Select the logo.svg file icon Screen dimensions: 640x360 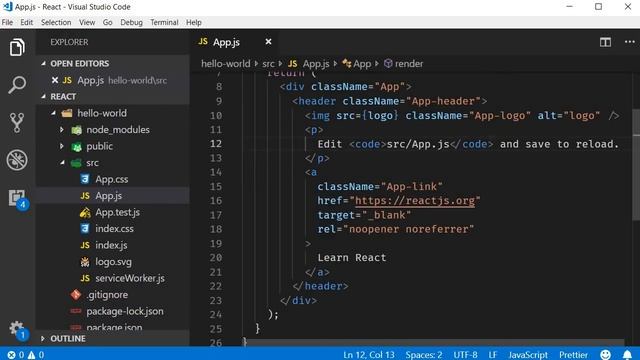click(85, 262)
